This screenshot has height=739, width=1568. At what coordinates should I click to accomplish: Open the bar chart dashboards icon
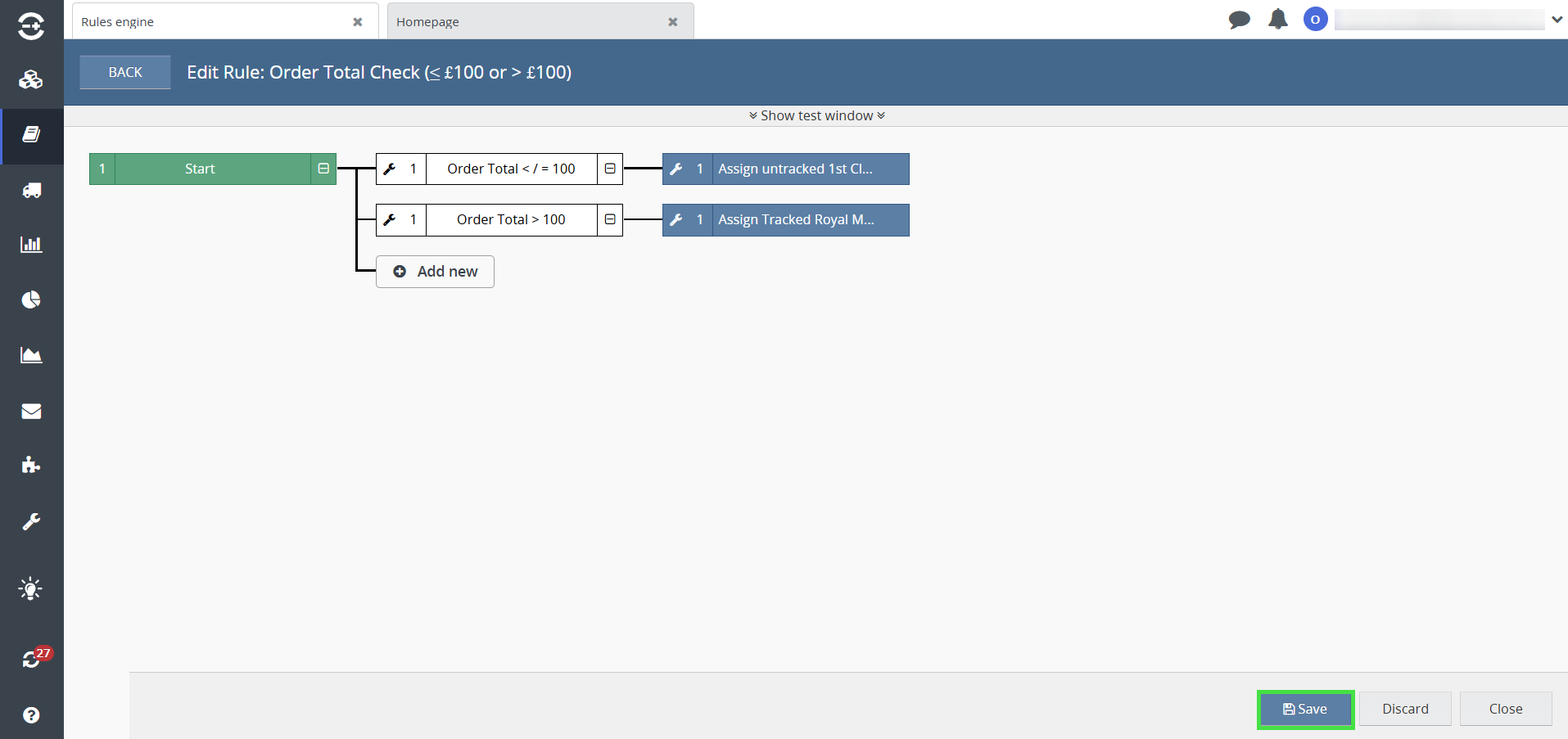[x=31, y=245]
